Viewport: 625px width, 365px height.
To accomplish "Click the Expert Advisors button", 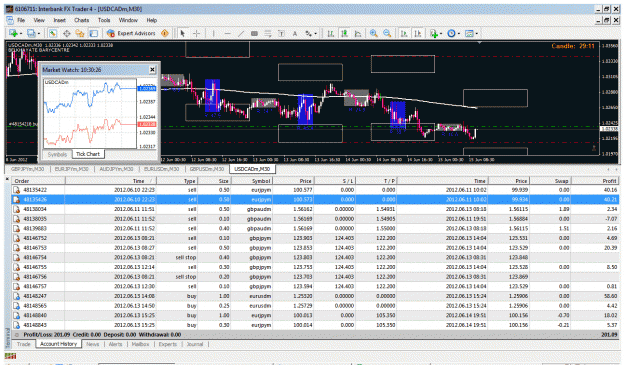I will point(131,33).
